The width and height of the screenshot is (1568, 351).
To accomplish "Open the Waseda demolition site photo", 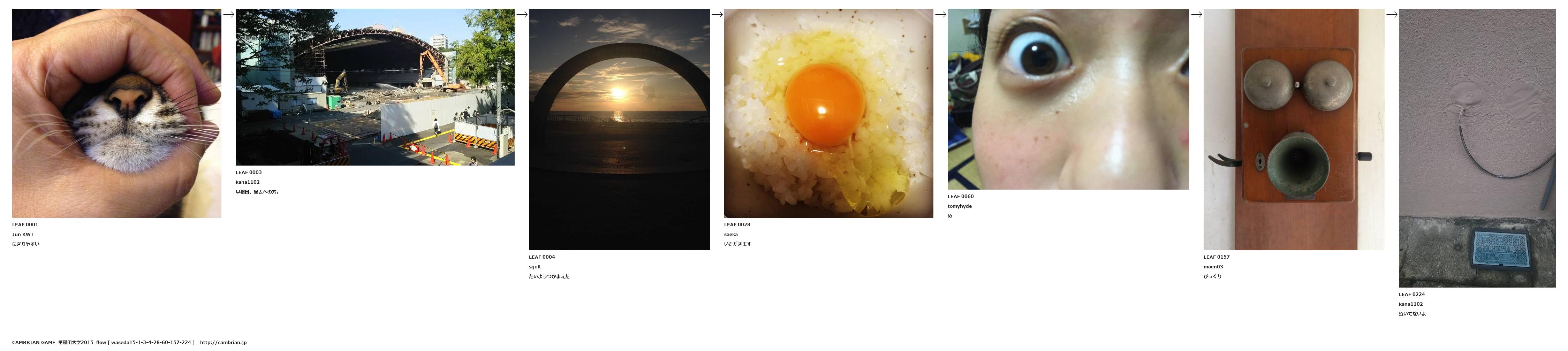I will coord(375,87).
